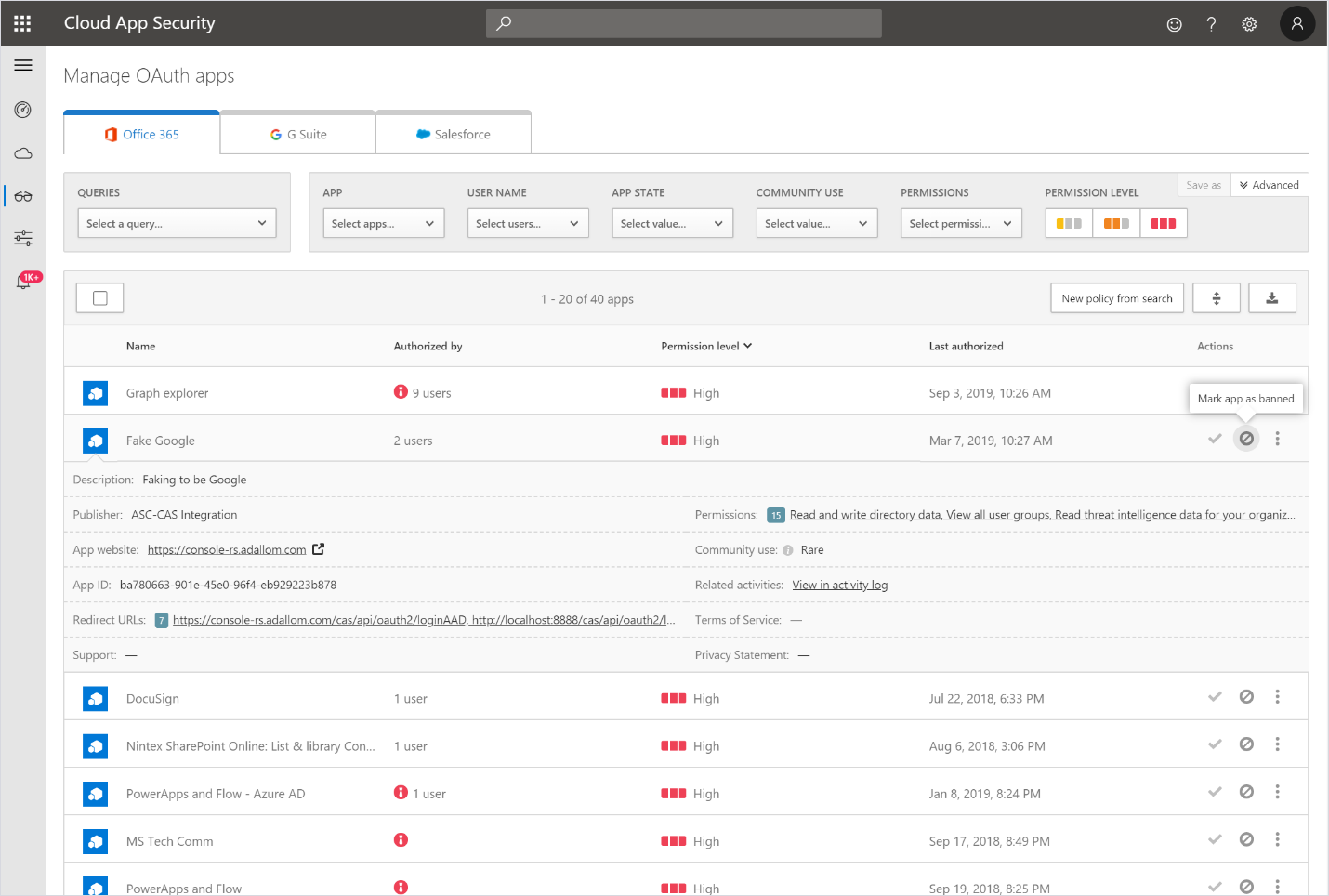The height and width of the screenshot is (896, 1329).
Task: Open the Investigate glasses icon in sidebar
Action: click(x=23, y=196)
